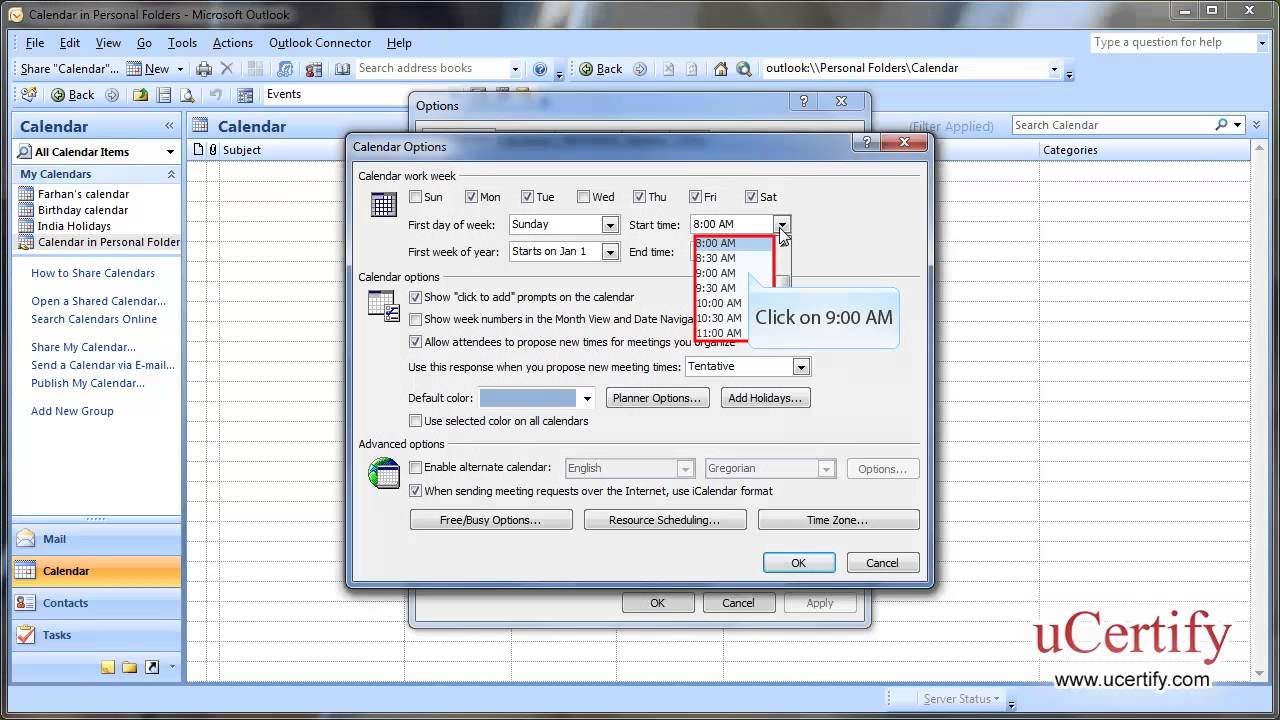The image size is (1280, 720).
Task: Open the File menu
Action: pyautogui.click(x=35, y=43)
